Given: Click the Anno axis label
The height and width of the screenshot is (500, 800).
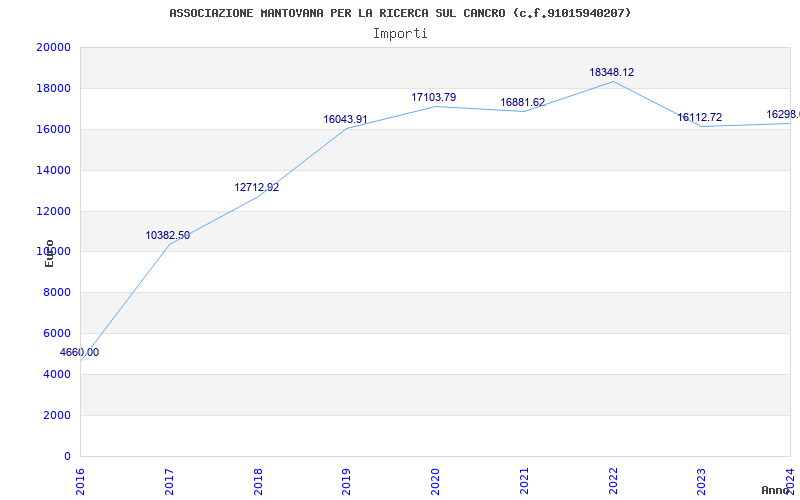Looking at the screenshot, I should coord(776,490).
